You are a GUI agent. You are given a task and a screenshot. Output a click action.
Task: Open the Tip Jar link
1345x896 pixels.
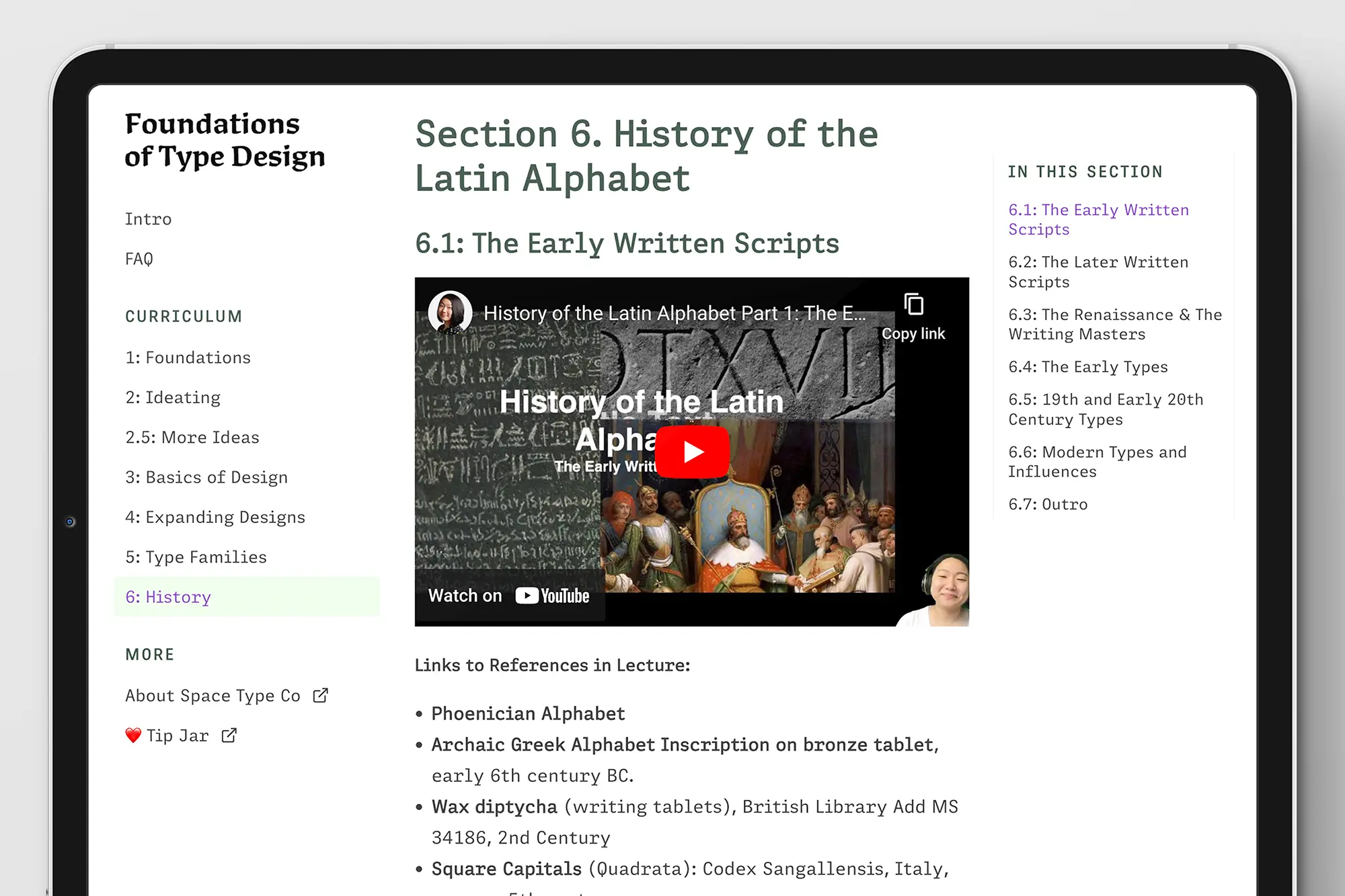pyautogui.click(x=178, y=736)
